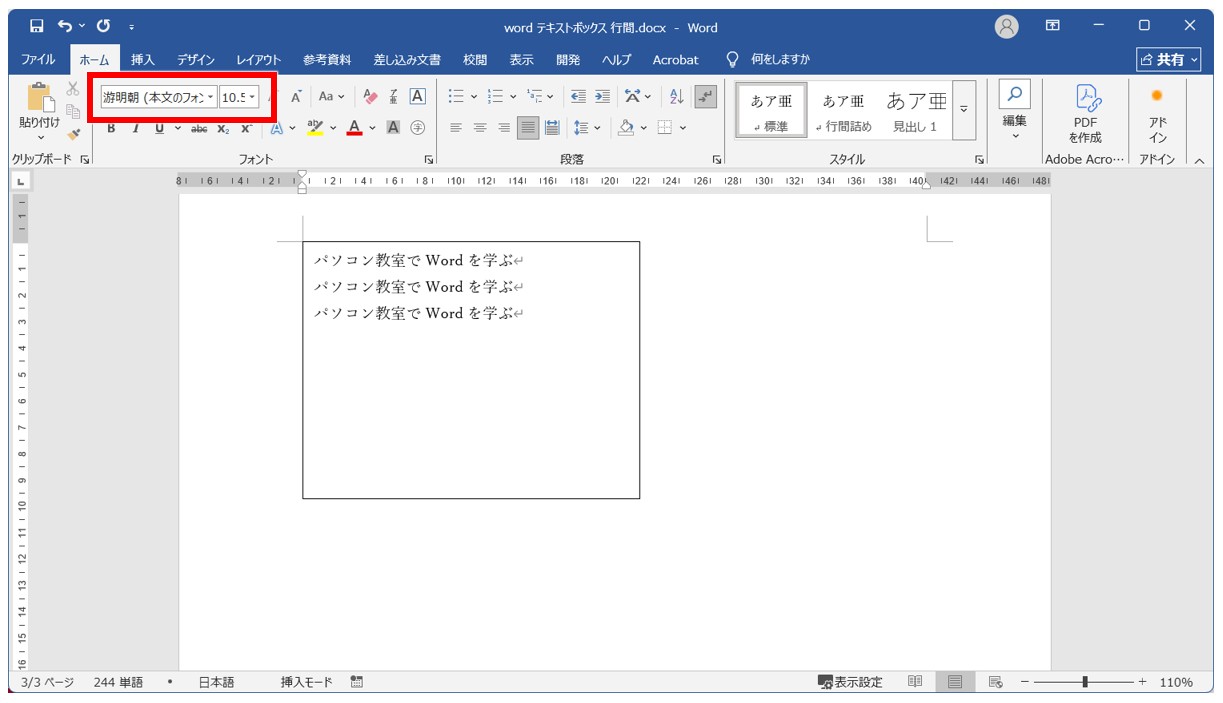This screenshot has height=703, width=1223.
Task: Pick text highlight color
Action: pos(315,128)
